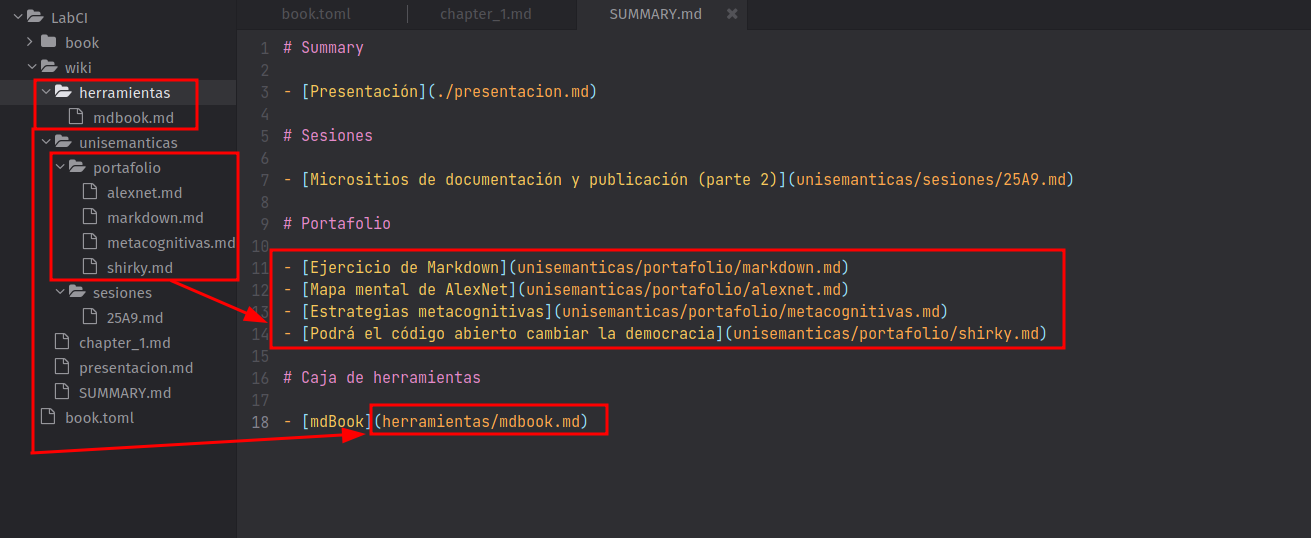Collapse the herramientas folder chevron
The width and height of the screenshot is (1311, 538).
click(x=46, y=92)
